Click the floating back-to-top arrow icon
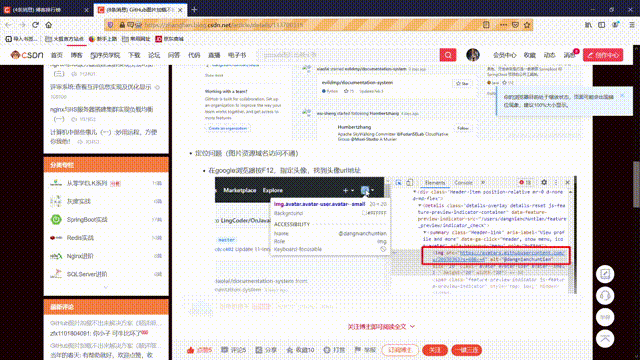This screenshot has height=360, width=640. pyautogui.click(x=605, y=339)
